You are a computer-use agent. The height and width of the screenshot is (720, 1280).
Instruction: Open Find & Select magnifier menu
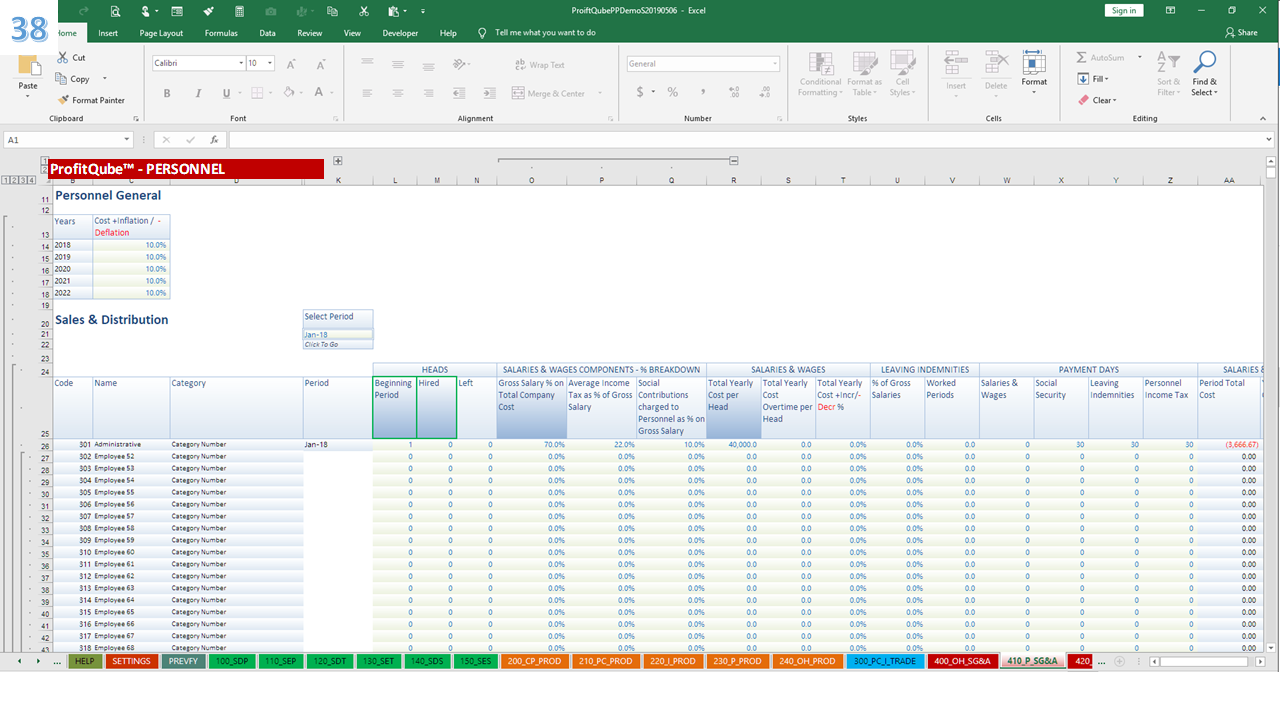pos(1204,75)
